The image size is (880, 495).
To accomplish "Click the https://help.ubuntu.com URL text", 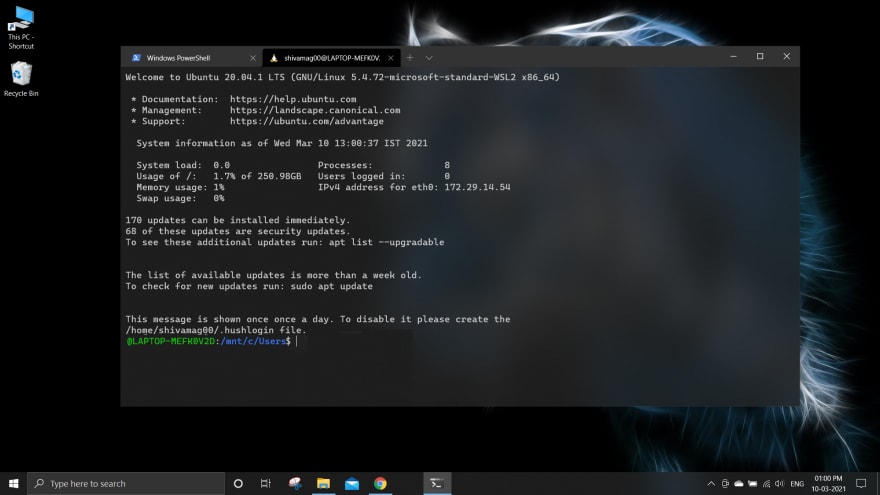I will click(293, 99).
